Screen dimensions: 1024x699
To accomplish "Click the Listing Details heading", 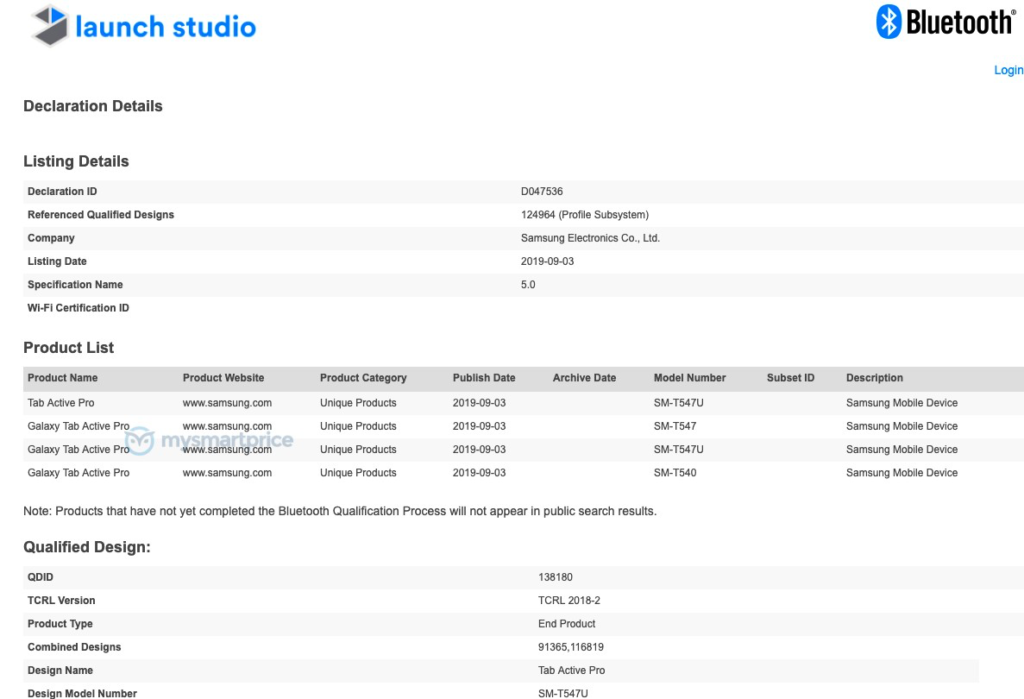I will pyautogui.click(x=76, y=161).
